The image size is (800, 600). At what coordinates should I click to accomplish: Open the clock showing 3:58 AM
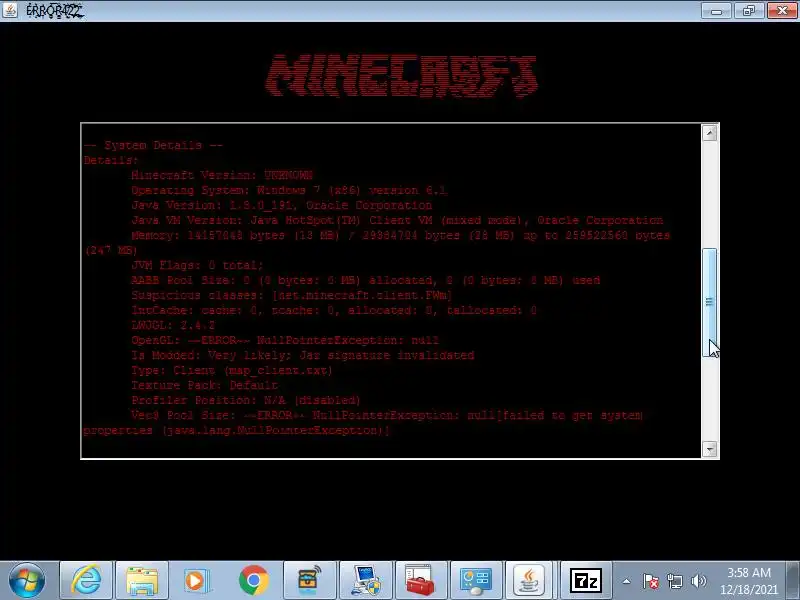point(748,581)
